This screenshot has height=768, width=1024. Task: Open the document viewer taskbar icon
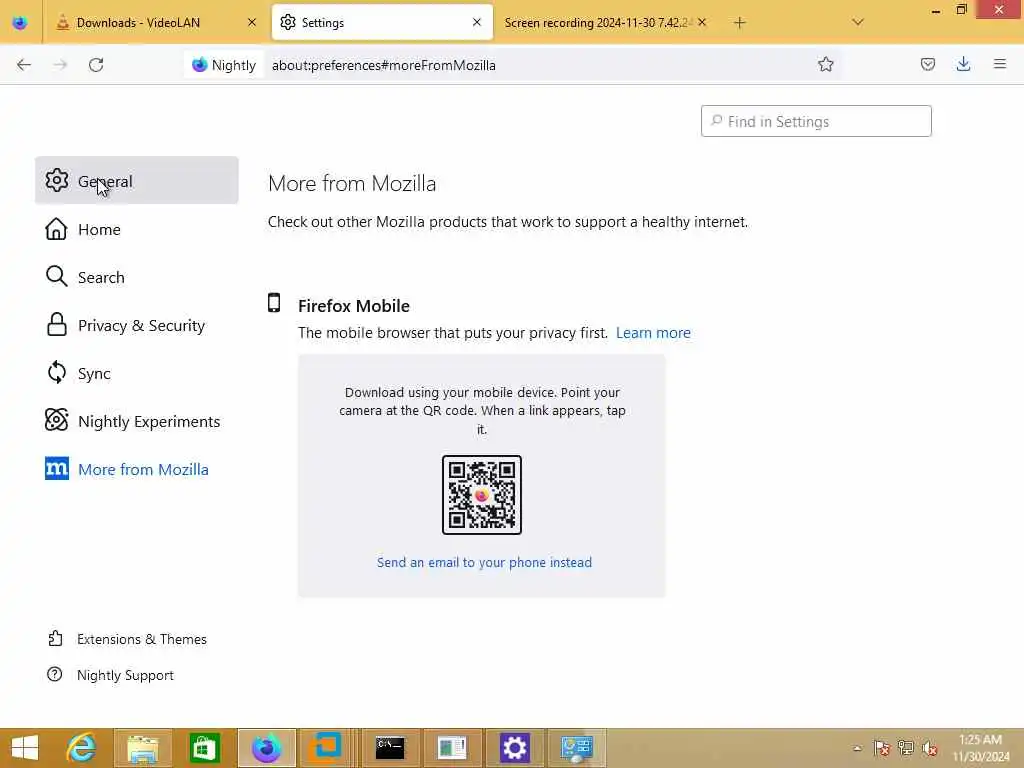tap(452, 748)
